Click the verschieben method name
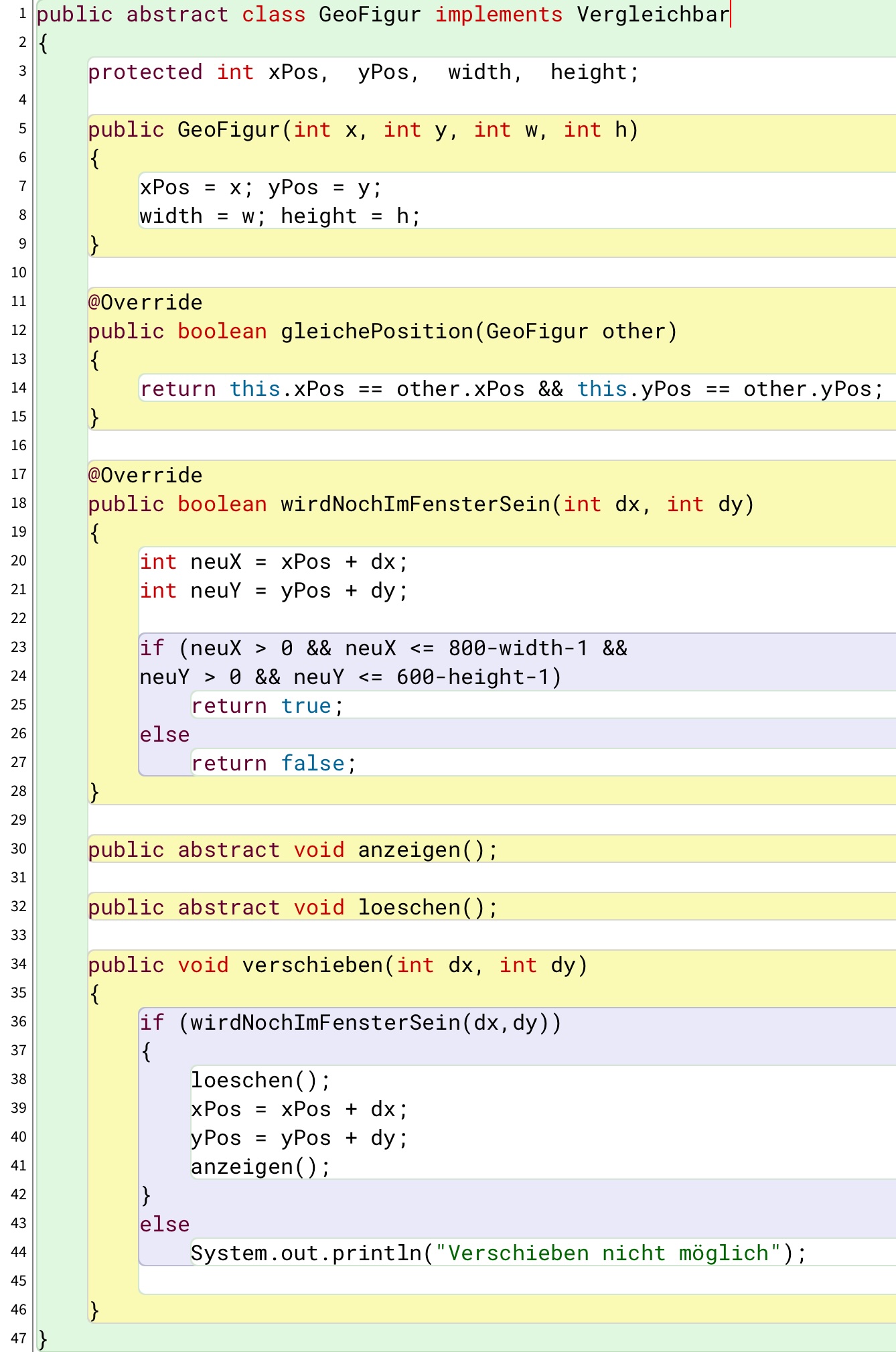Screen dimensions: 896x1352 click(312, 965)
